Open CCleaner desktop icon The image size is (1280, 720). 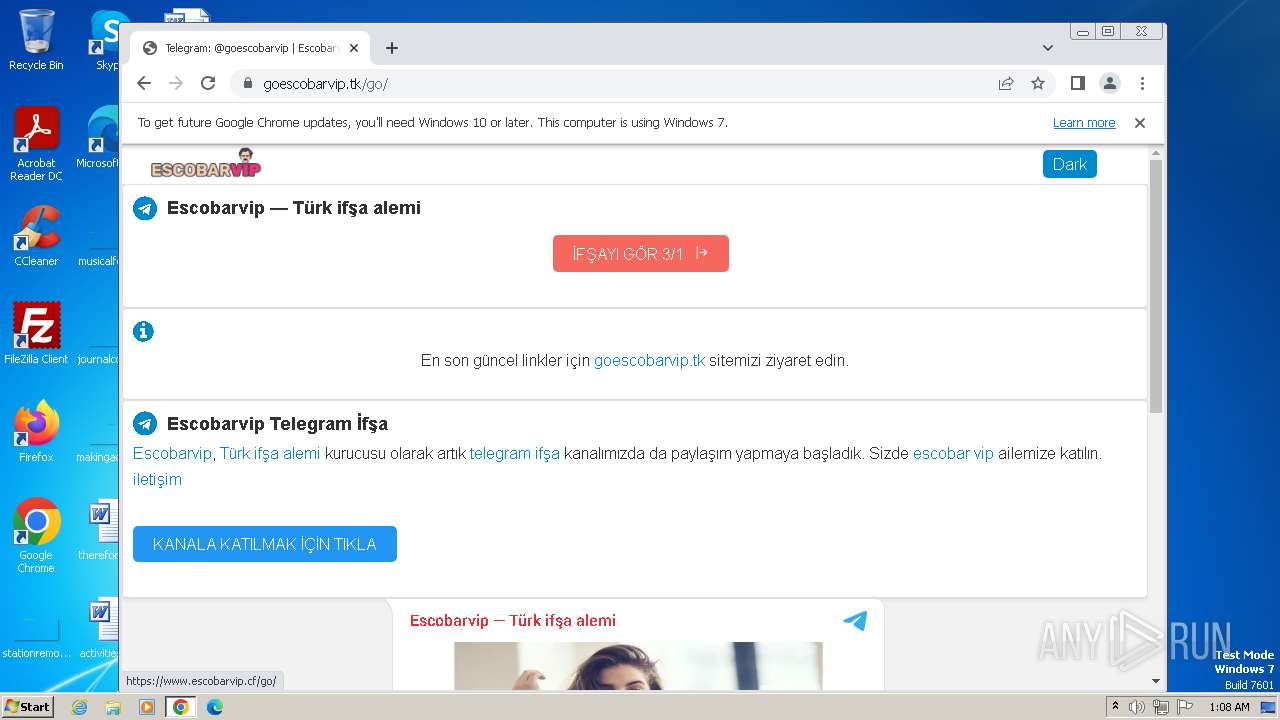tap(36, 236)
